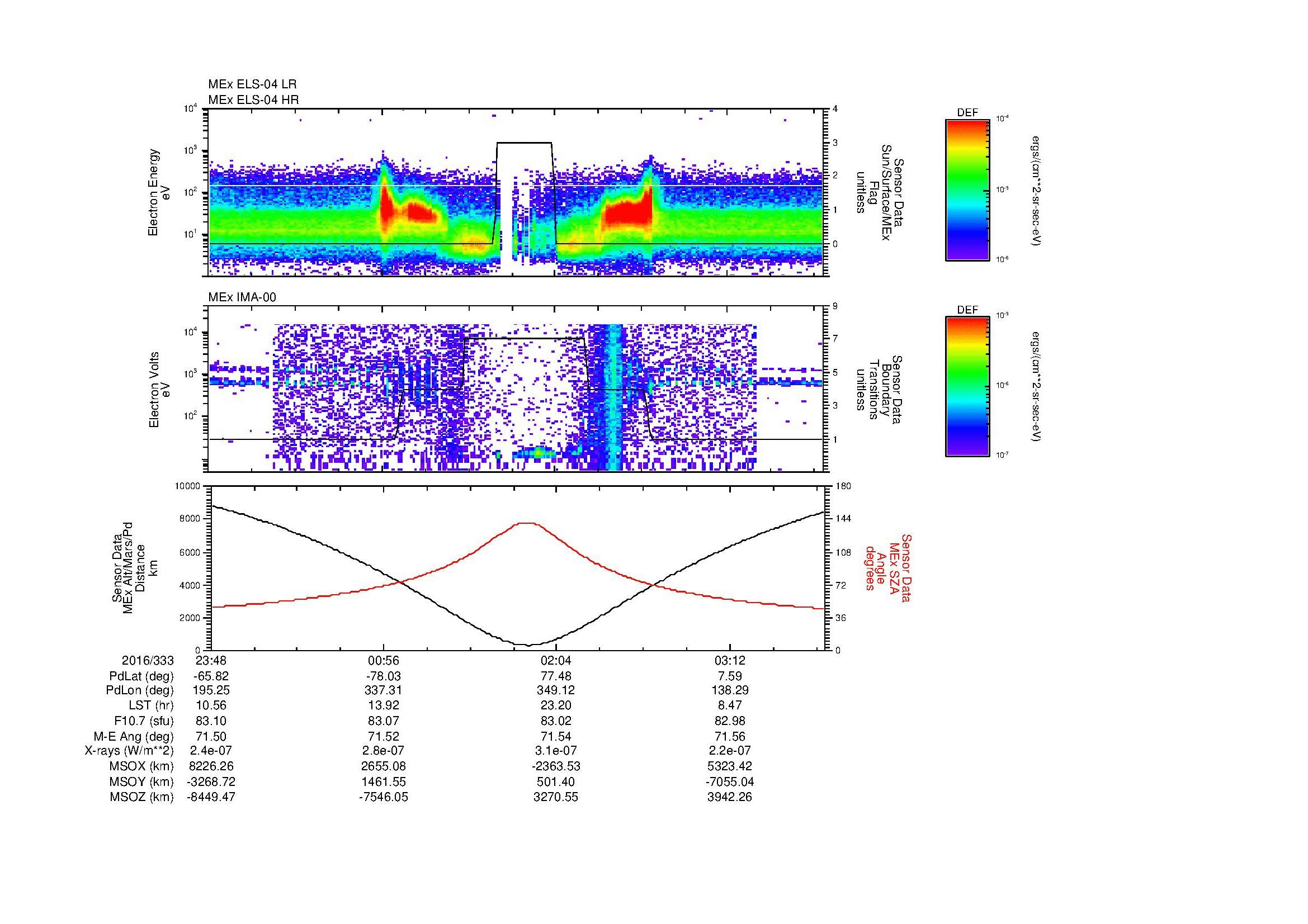Viewport: 1308px width, 924px height.
Task: Click the 00:56 time tick label
Action: click(384, 661)
